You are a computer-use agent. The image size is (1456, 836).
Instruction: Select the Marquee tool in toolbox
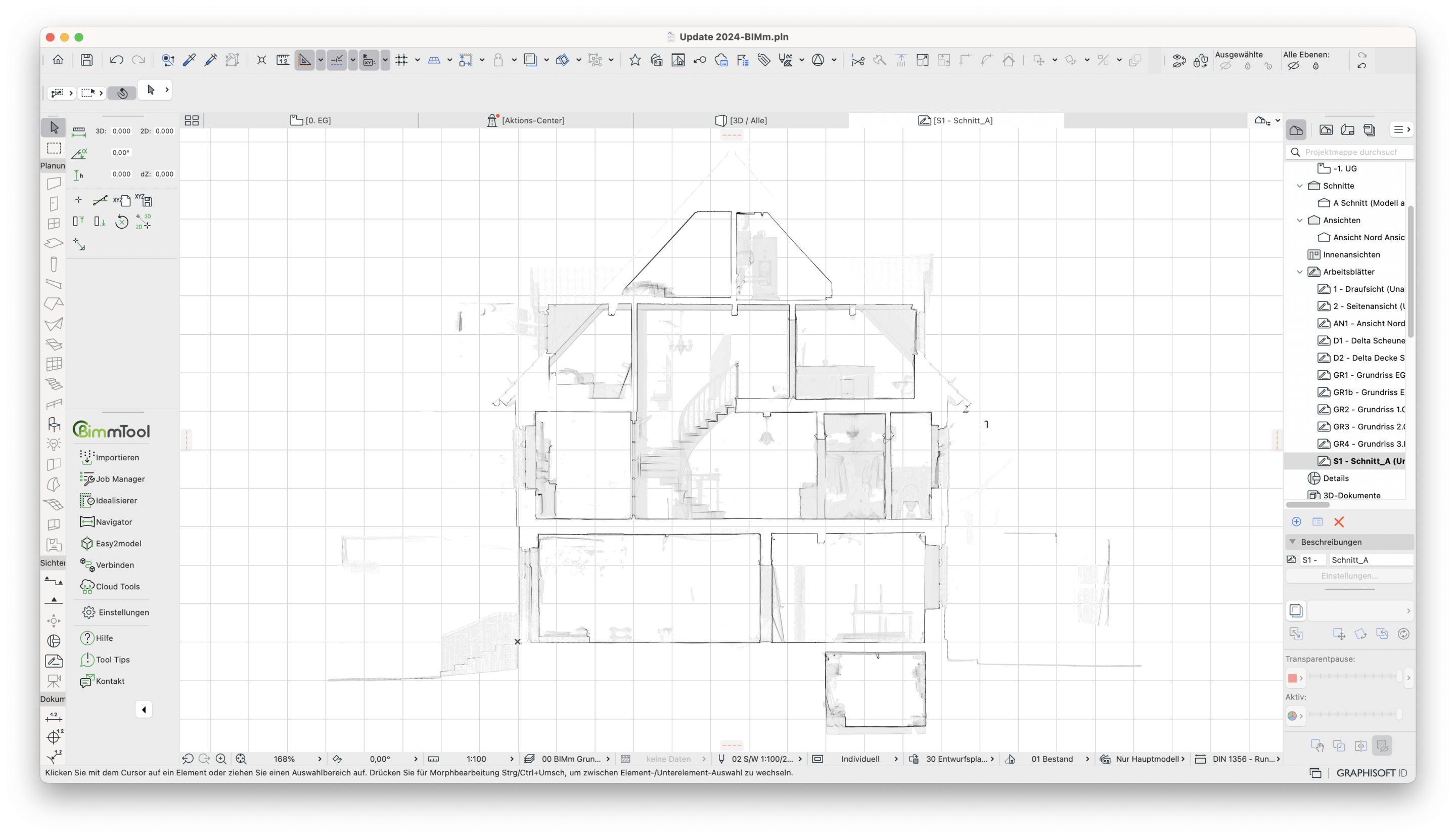click(x=54, y=148)
